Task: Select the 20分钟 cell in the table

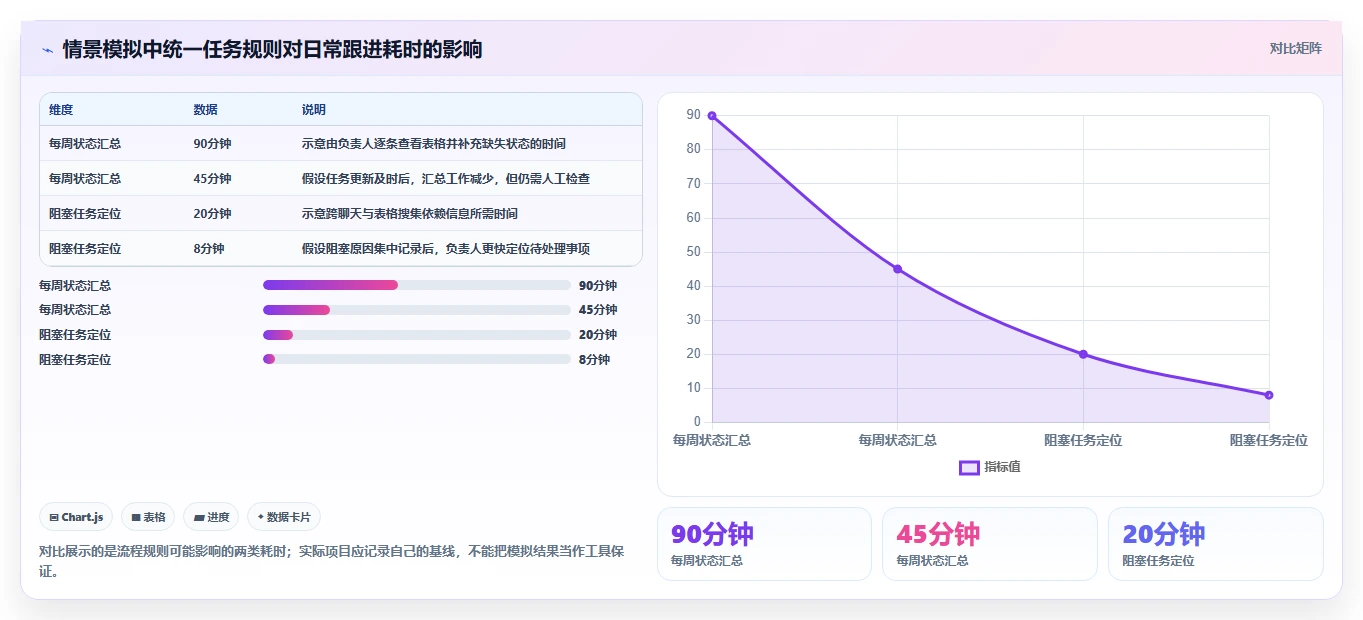Action: tap(212, 214)
